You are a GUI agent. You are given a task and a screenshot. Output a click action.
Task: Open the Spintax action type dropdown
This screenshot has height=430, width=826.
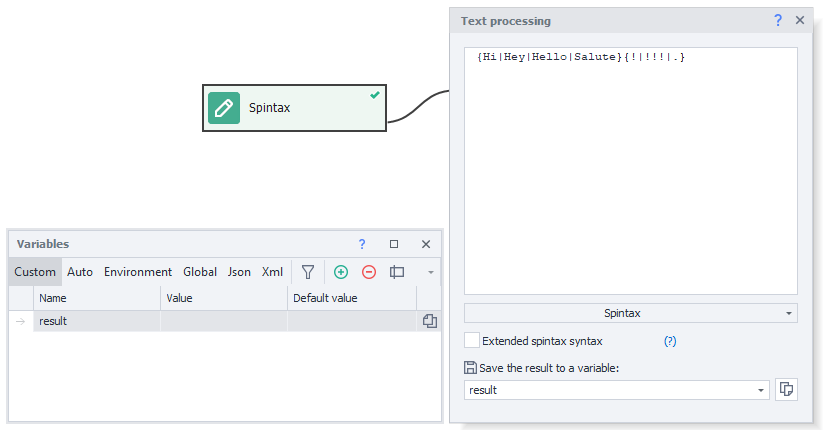tap(631, 313)
